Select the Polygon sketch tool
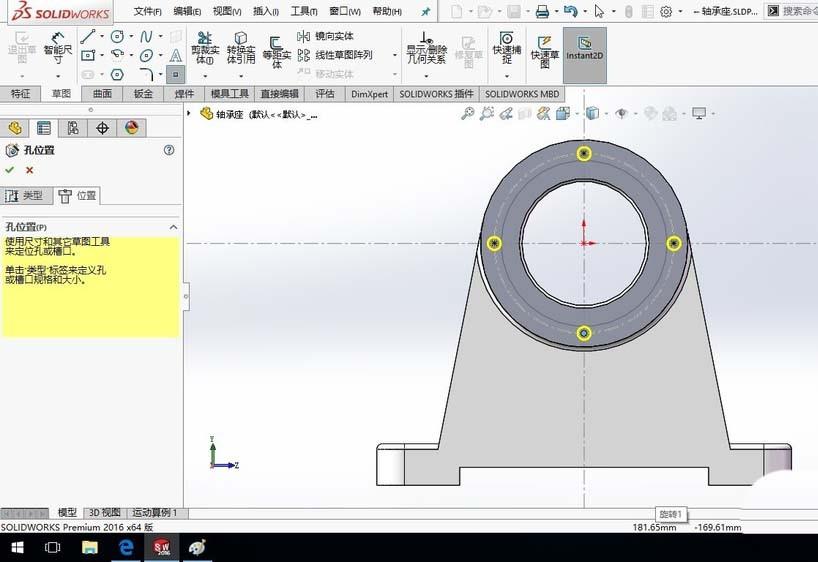This screenshot has width=818, height=562. 117,75
